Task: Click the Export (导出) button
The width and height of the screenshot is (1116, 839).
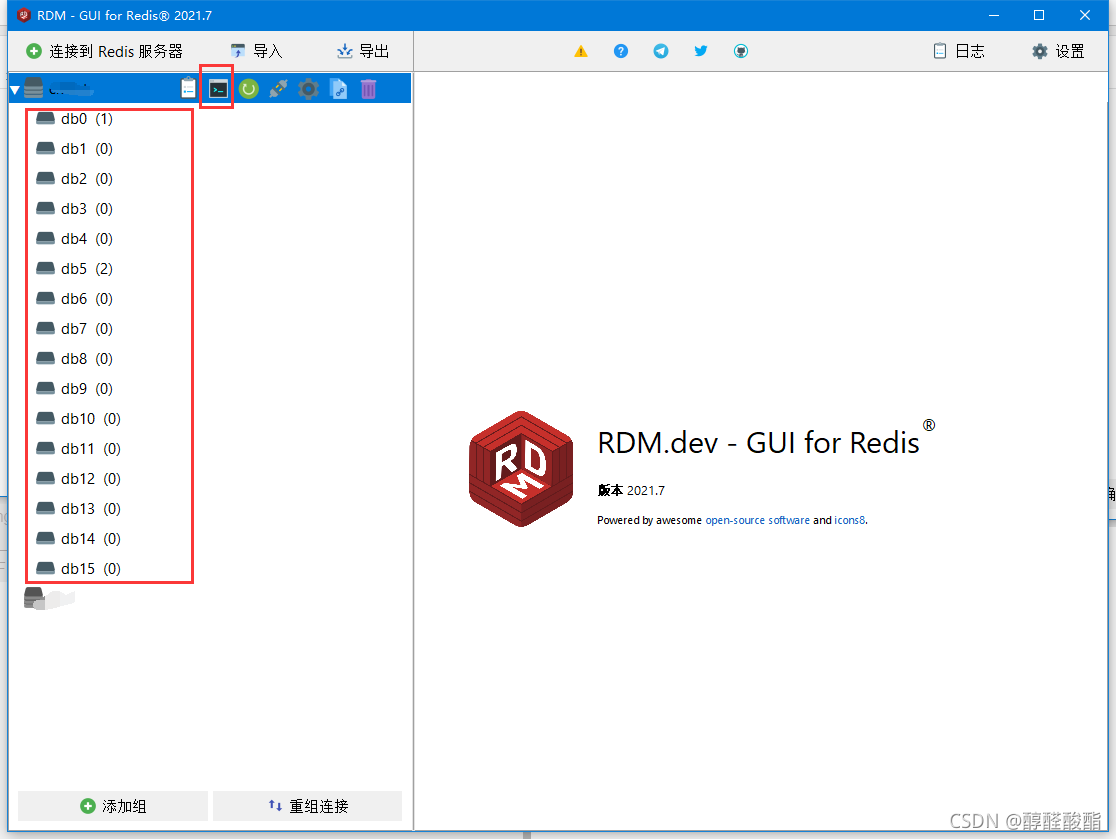Action: click(363, 51)
